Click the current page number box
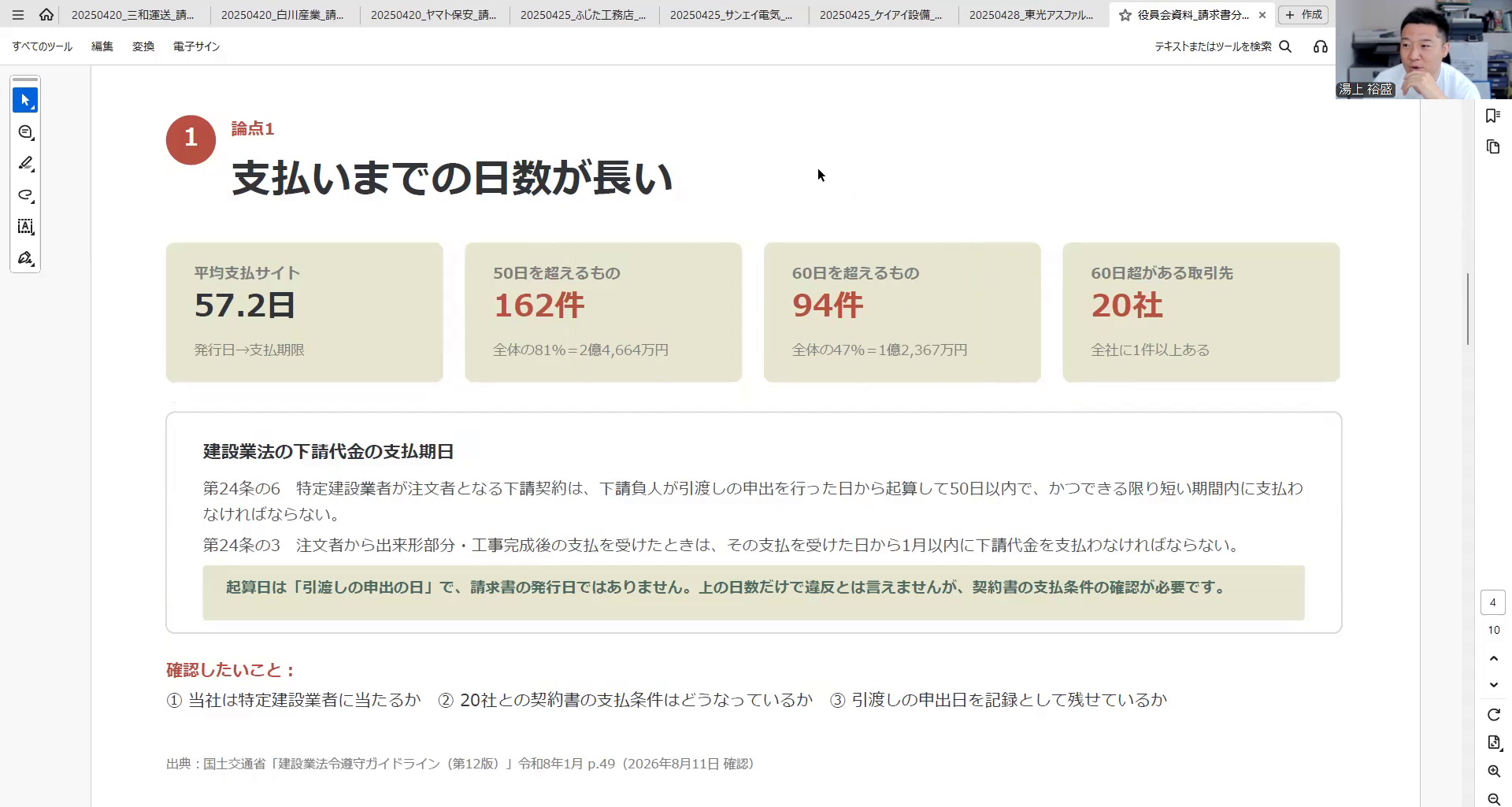 (x=1493, y=602)
